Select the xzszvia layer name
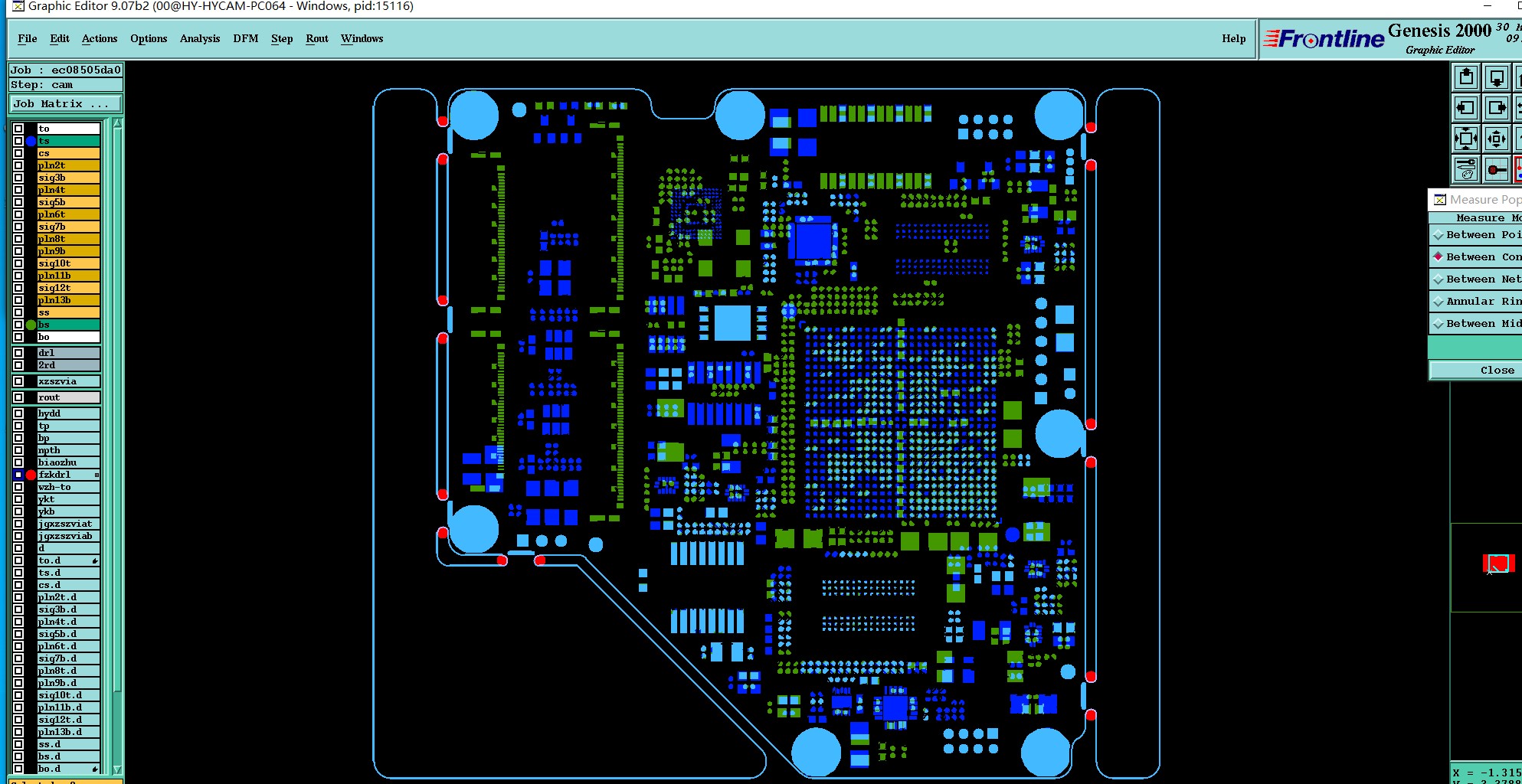The height and width of the screenshot is (784, 1522). [69, 381]
